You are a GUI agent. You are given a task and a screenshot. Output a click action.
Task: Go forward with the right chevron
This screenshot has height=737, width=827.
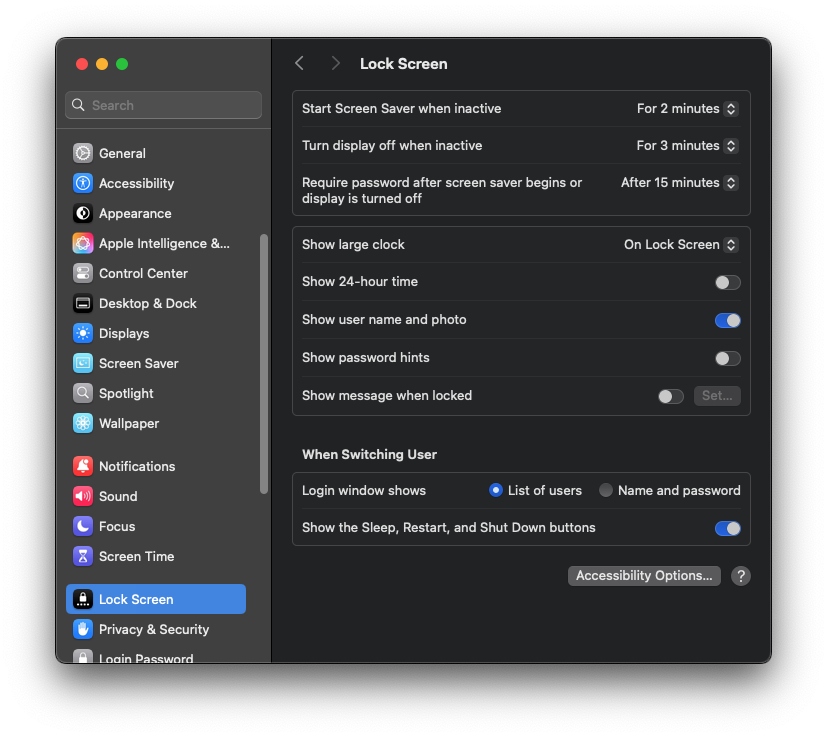click(x=335, y=63)
